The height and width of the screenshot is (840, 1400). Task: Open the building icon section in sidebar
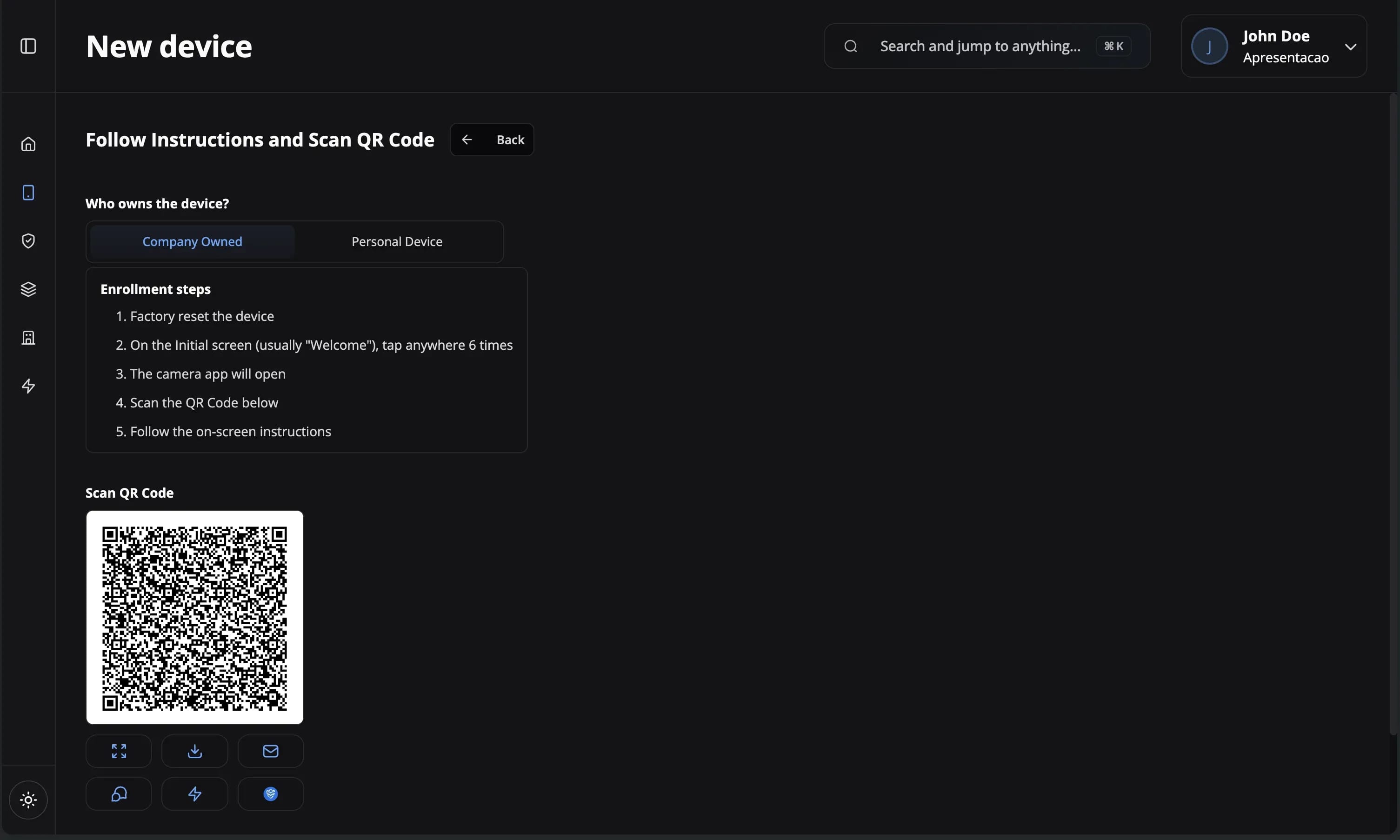point(28,338)
